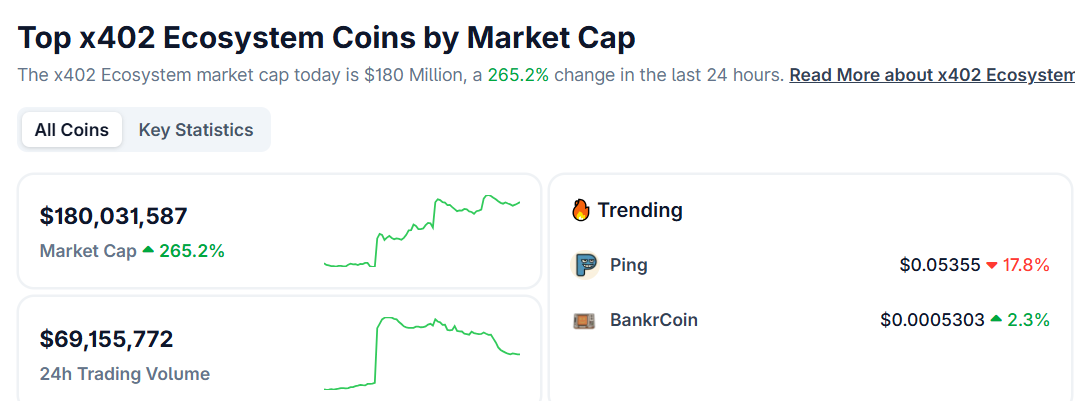Click the $180,031,587 market cap value
The image size is (1075, 401).
114,216
